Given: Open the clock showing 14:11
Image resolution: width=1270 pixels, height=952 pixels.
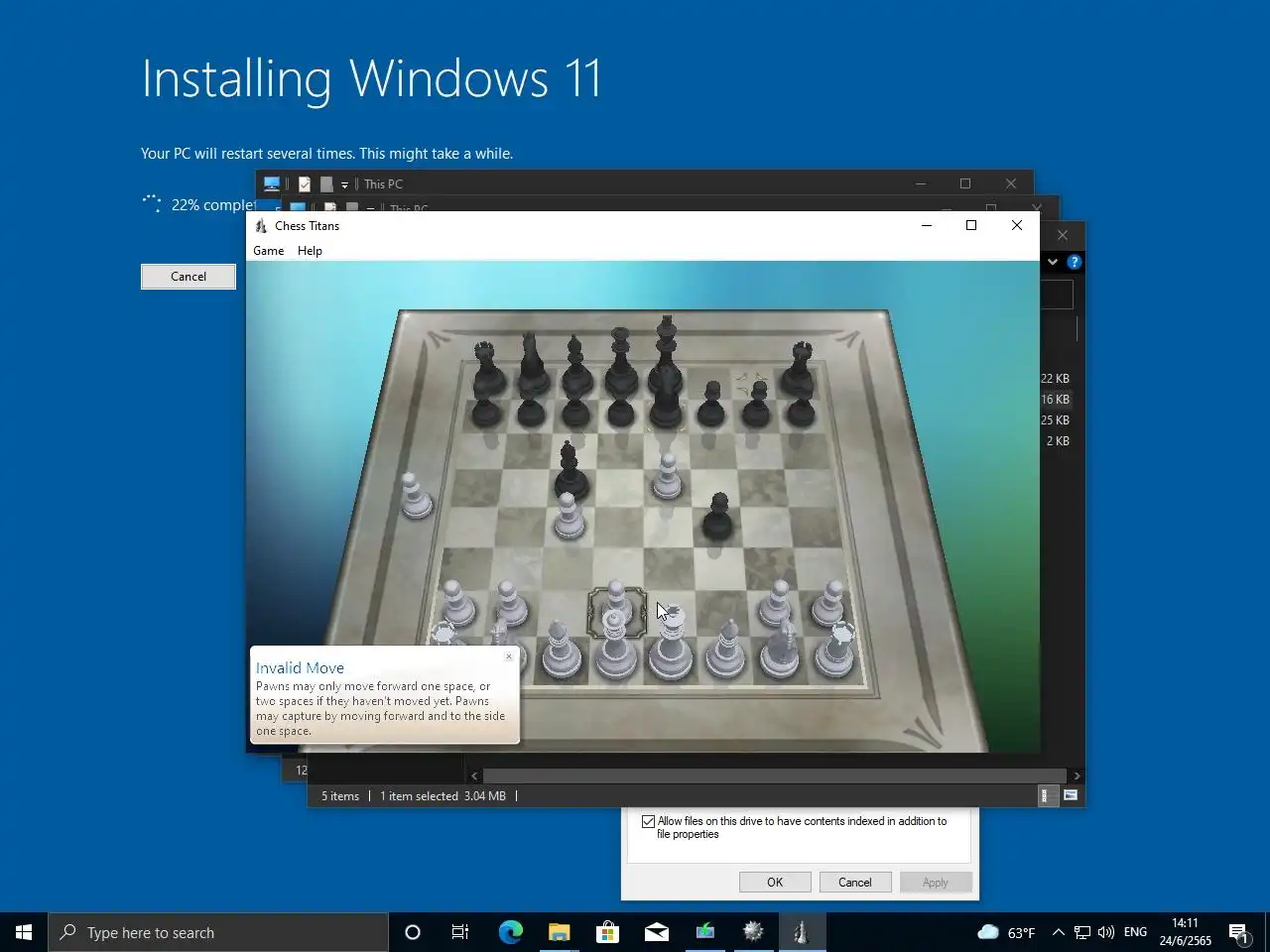Looking at the screenshot, I should pos(1185,932).
